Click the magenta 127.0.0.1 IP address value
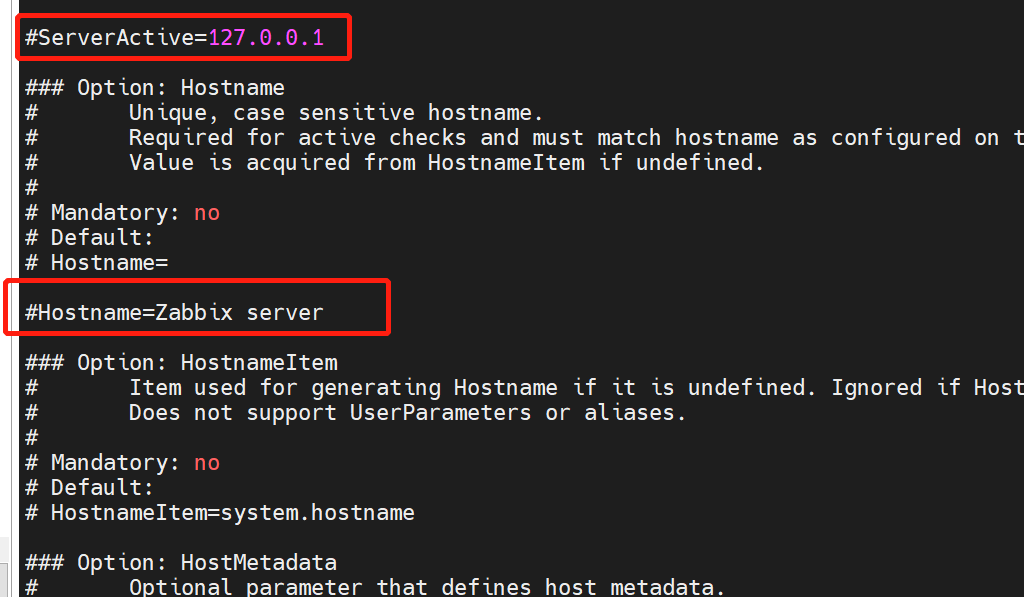Screen dimensions: 1024x597 click(x=265, y=38)
